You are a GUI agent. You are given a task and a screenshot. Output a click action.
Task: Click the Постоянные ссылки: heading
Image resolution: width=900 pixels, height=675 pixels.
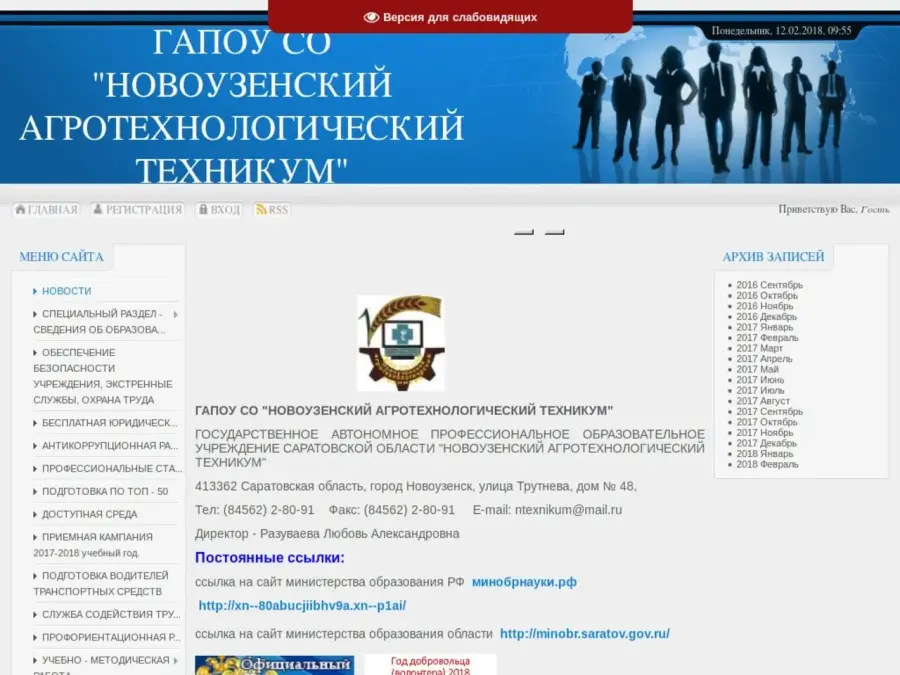[270, 558]
